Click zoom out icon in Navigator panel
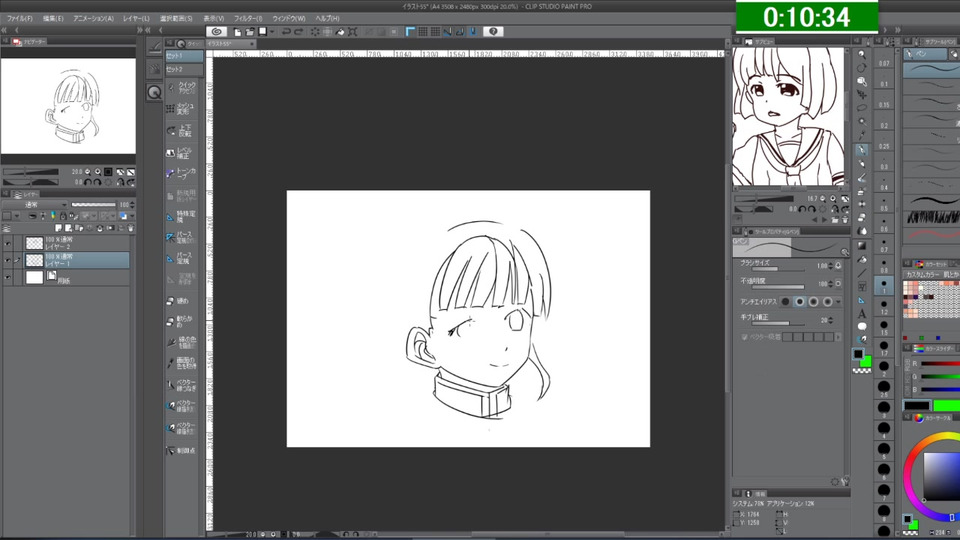 coord(88,172)
